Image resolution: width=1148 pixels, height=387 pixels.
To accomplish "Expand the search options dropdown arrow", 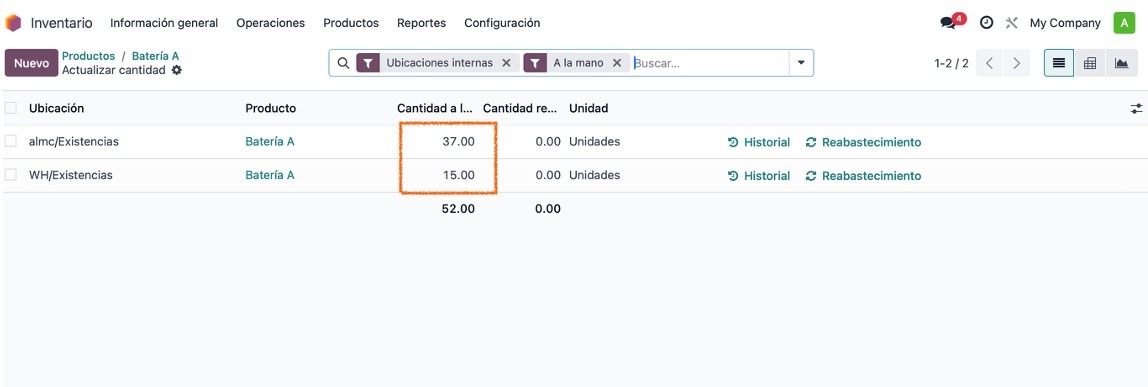I will tap(801, 63).
